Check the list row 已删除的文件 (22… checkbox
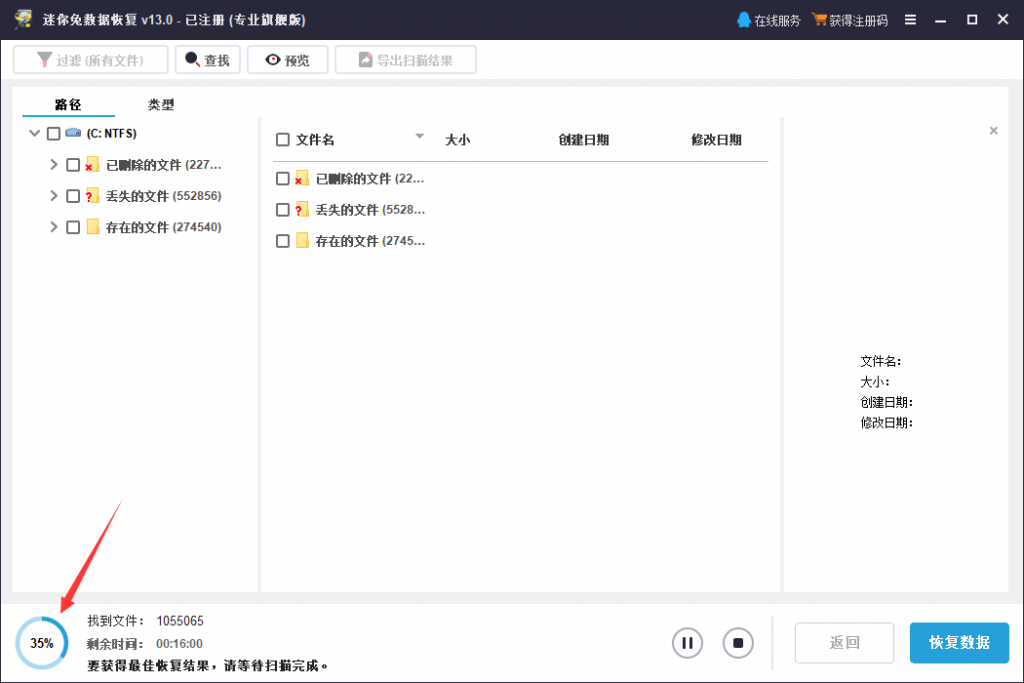This screenshot has height=683, width=1024. [283, 178]
